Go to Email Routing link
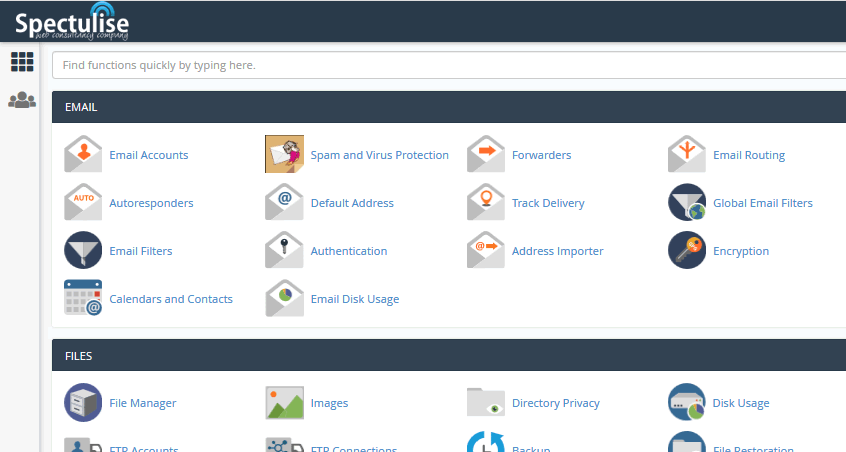Screen dimensions: 846x452 [x=749, y=155]
